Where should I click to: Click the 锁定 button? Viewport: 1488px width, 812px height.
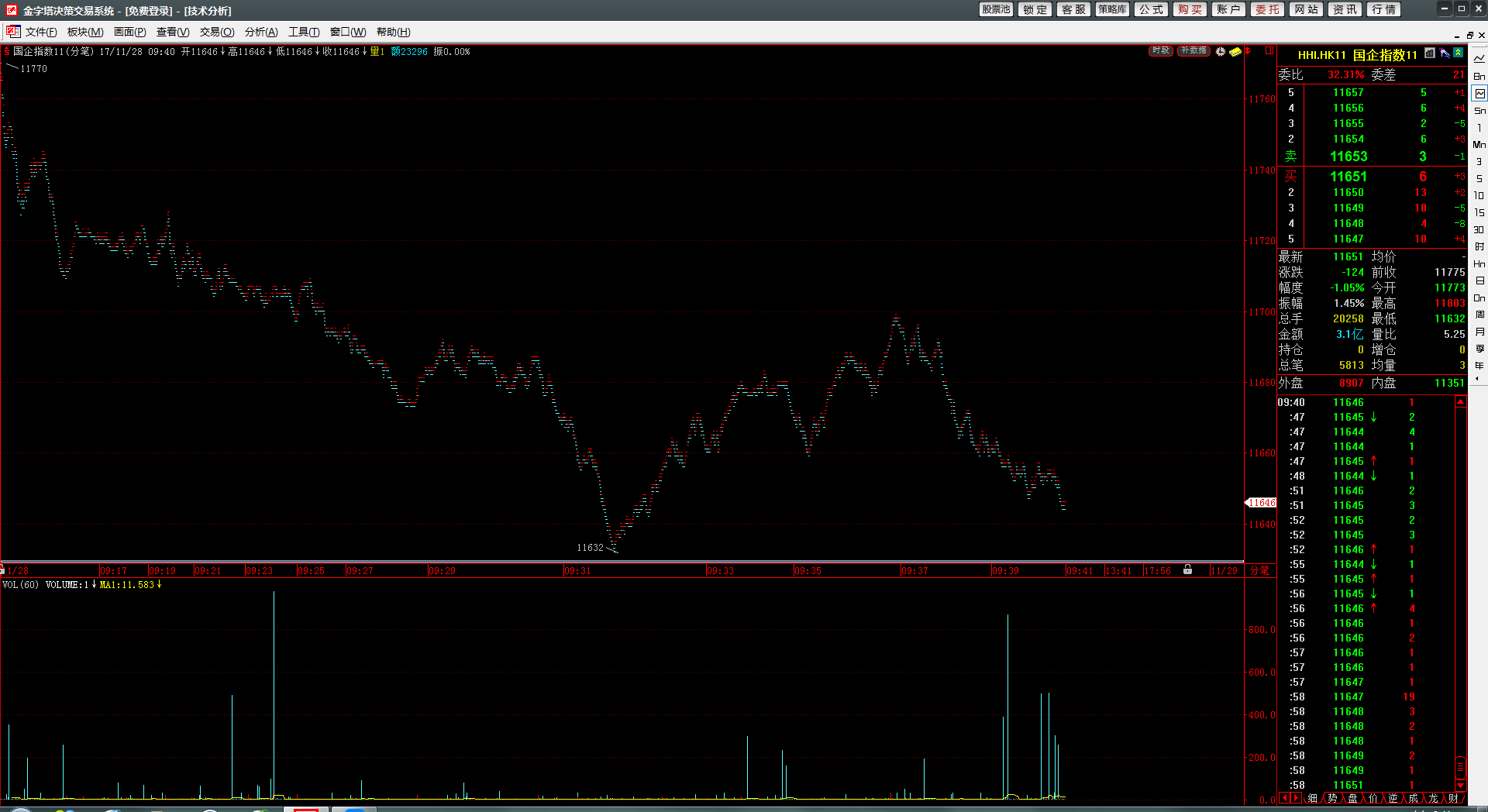coord(1035,9)
